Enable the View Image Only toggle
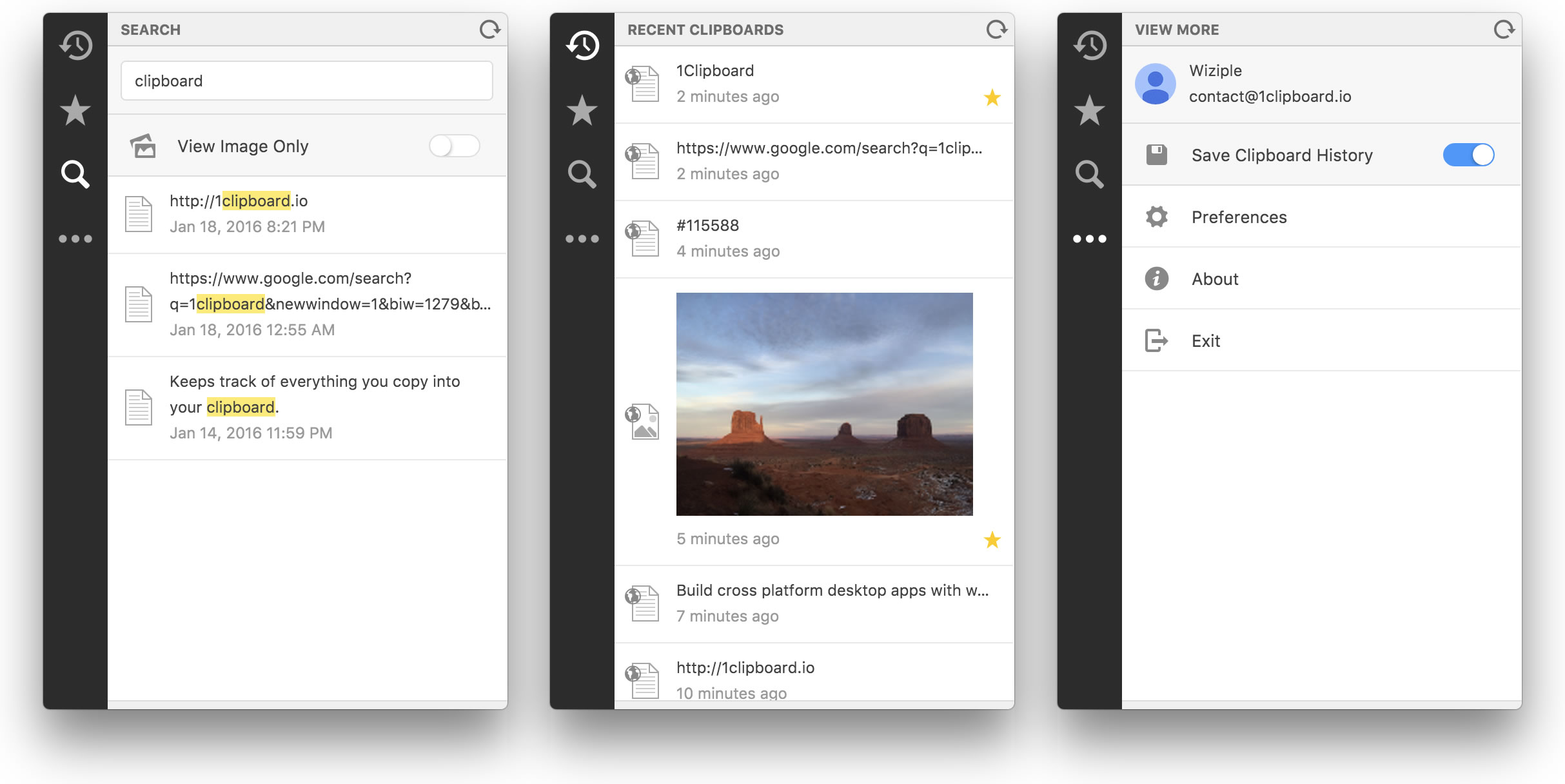 click(x=455, y=146)
